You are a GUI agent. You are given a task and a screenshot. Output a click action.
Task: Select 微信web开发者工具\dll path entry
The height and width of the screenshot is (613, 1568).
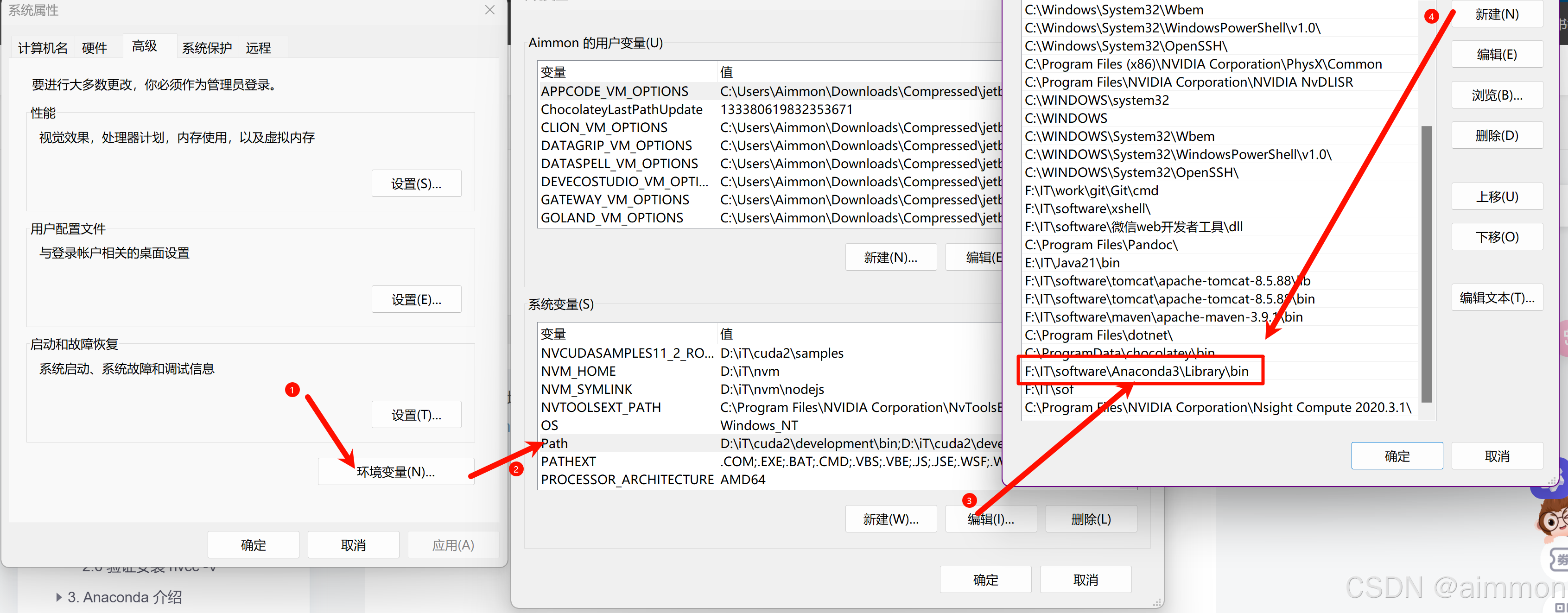pos(1220,227)
